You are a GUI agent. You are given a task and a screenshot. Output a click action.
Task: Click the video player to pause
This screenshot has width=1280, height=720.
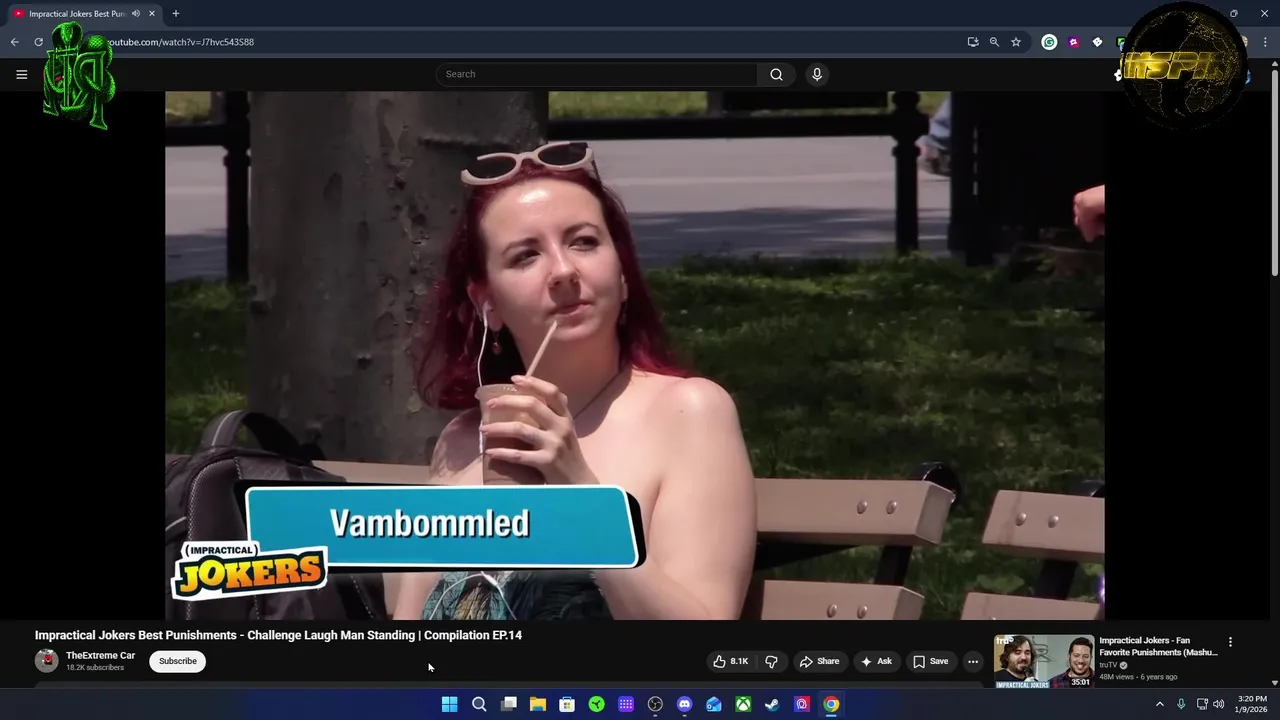pos(634,355)
